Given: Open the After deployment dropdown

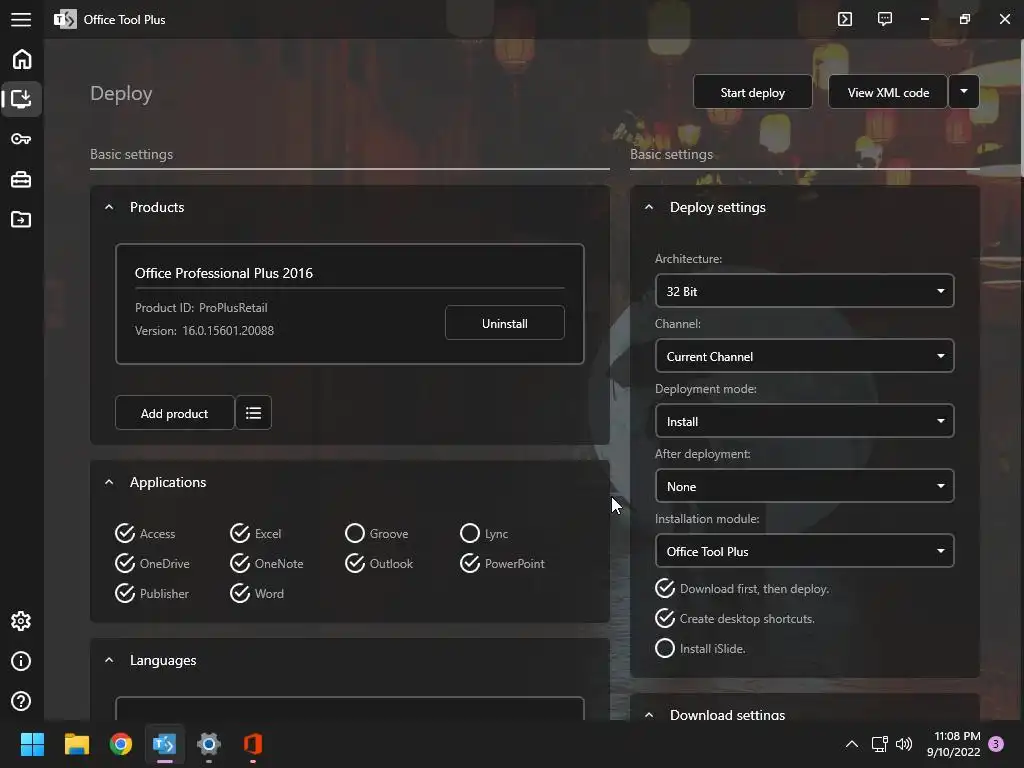Looking at the screenshot, I should click(x=805, y=486).
